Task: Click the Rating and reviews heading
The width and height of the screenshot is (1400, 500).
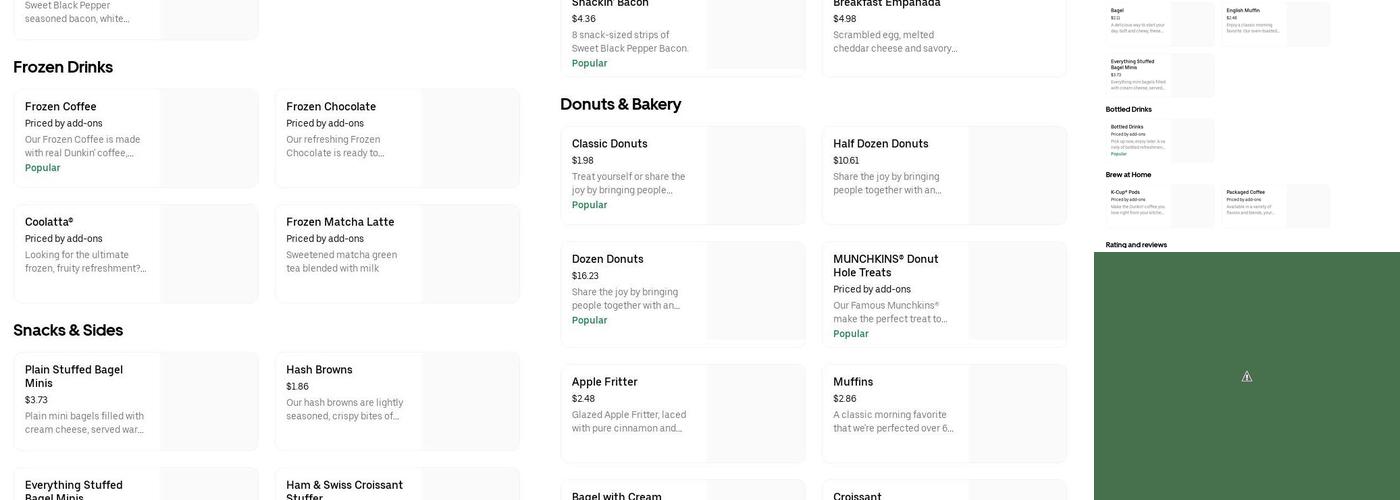Action: pyautogui.click(x=1136, y=245)
